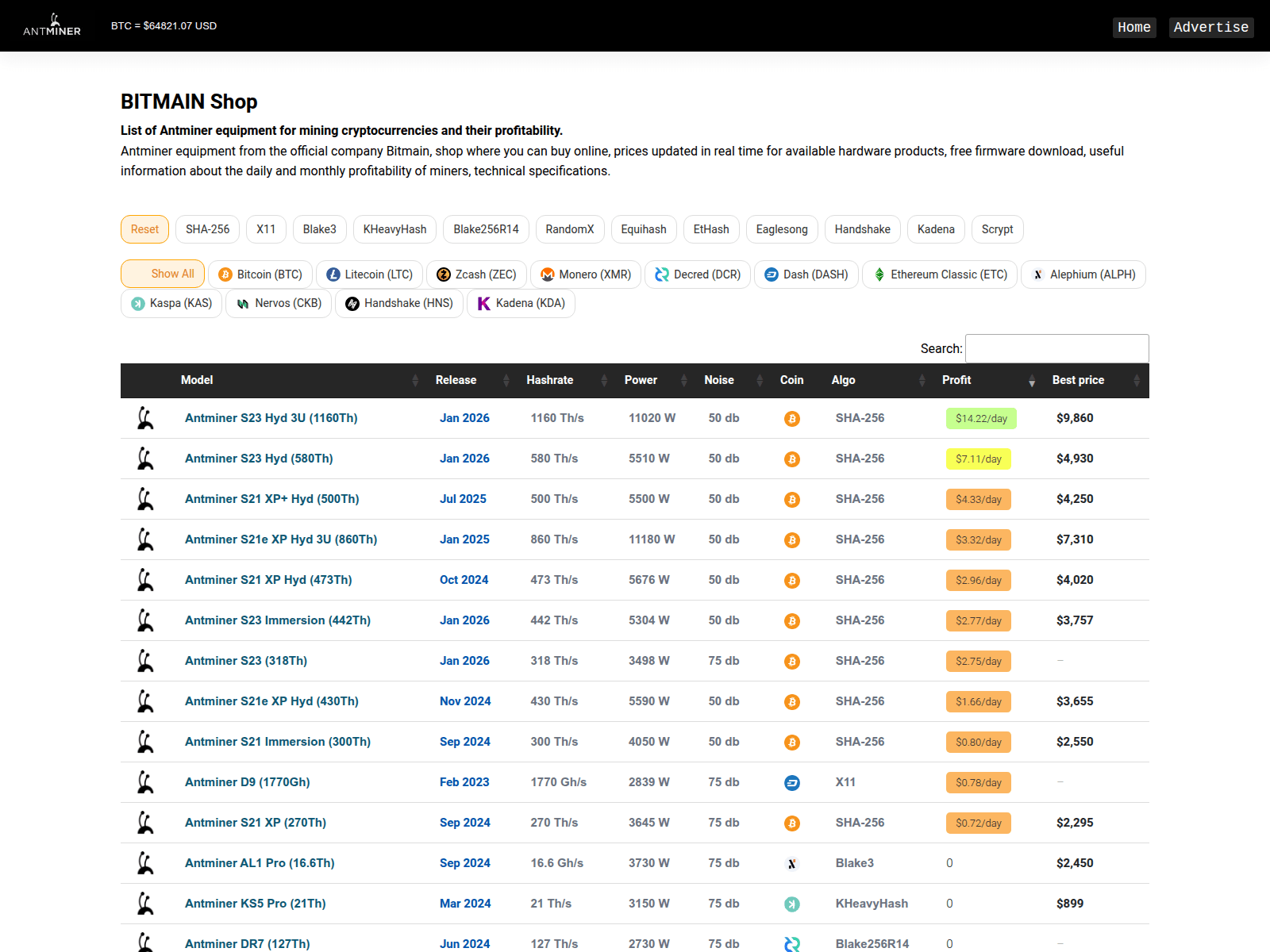Viewport: 1270px width, 952px height.
Task: Open Antminer S21 XP Hyd (473Th) link
Action: pos(268,580)
